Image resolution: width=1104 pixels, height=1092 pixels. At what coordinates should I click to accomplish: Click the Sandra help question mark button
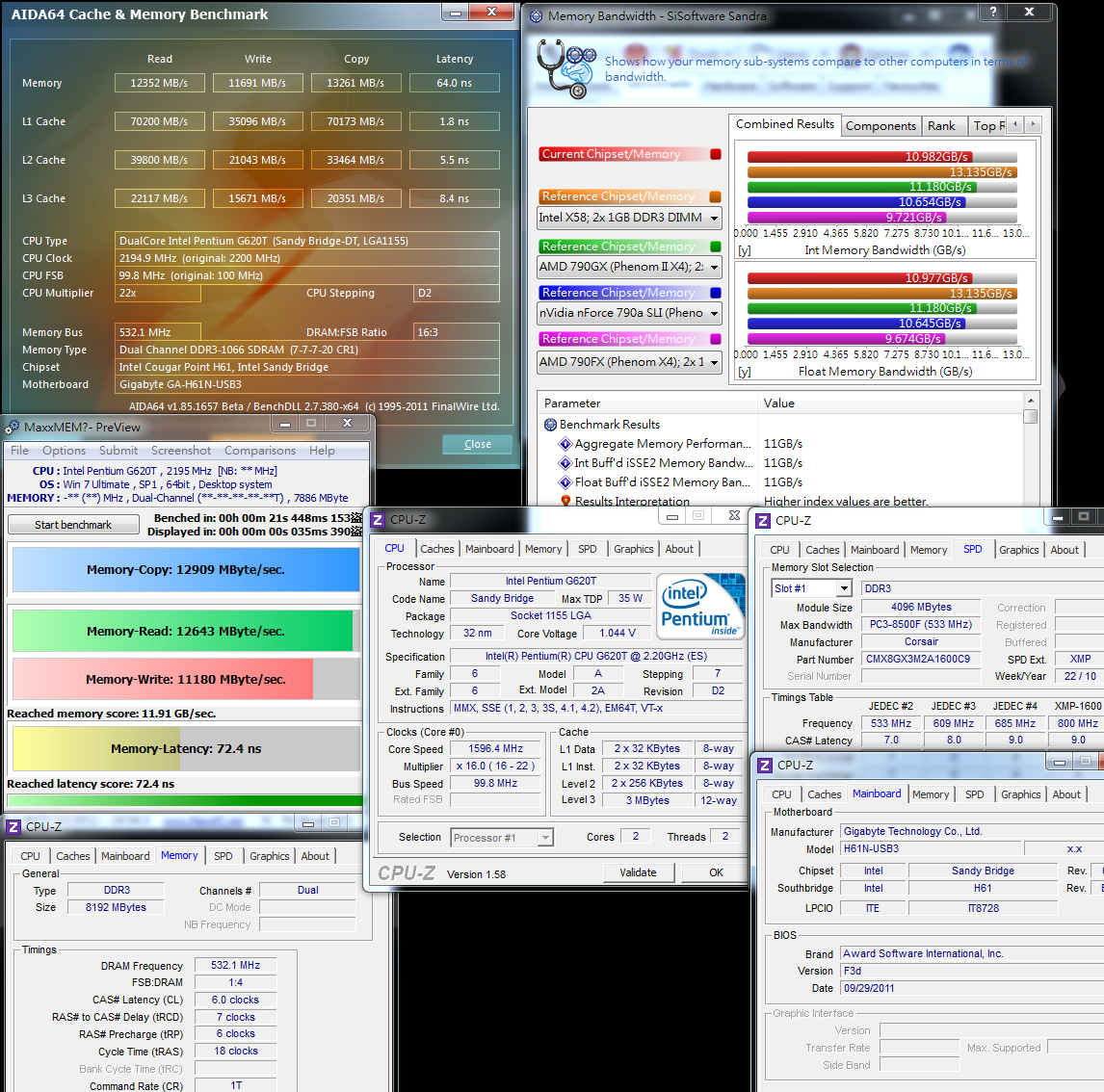click(x=993, y=12)
